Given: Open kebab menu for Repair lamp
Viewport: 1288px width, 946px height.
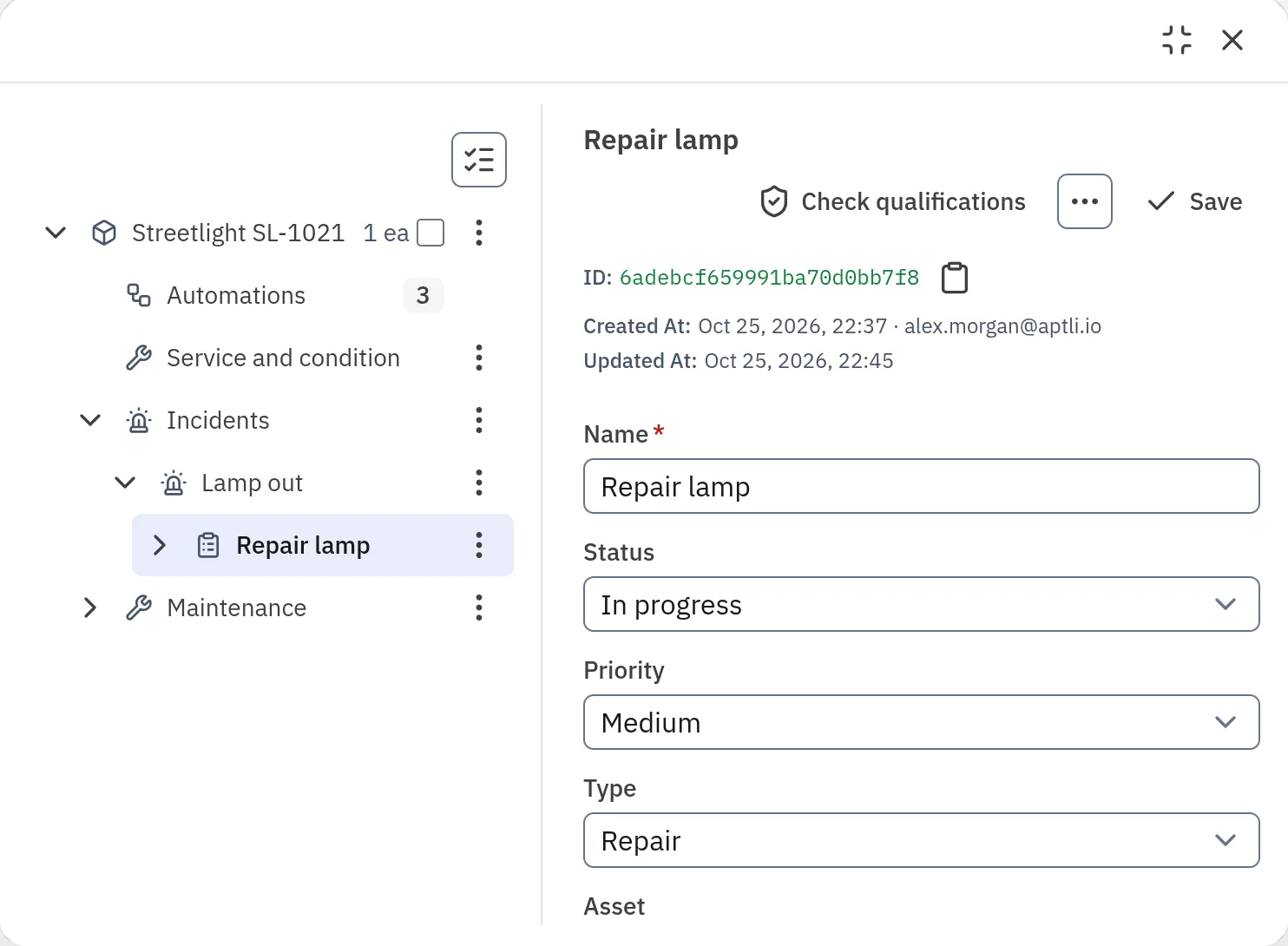Looking at the screenshot, I should 479,545.
